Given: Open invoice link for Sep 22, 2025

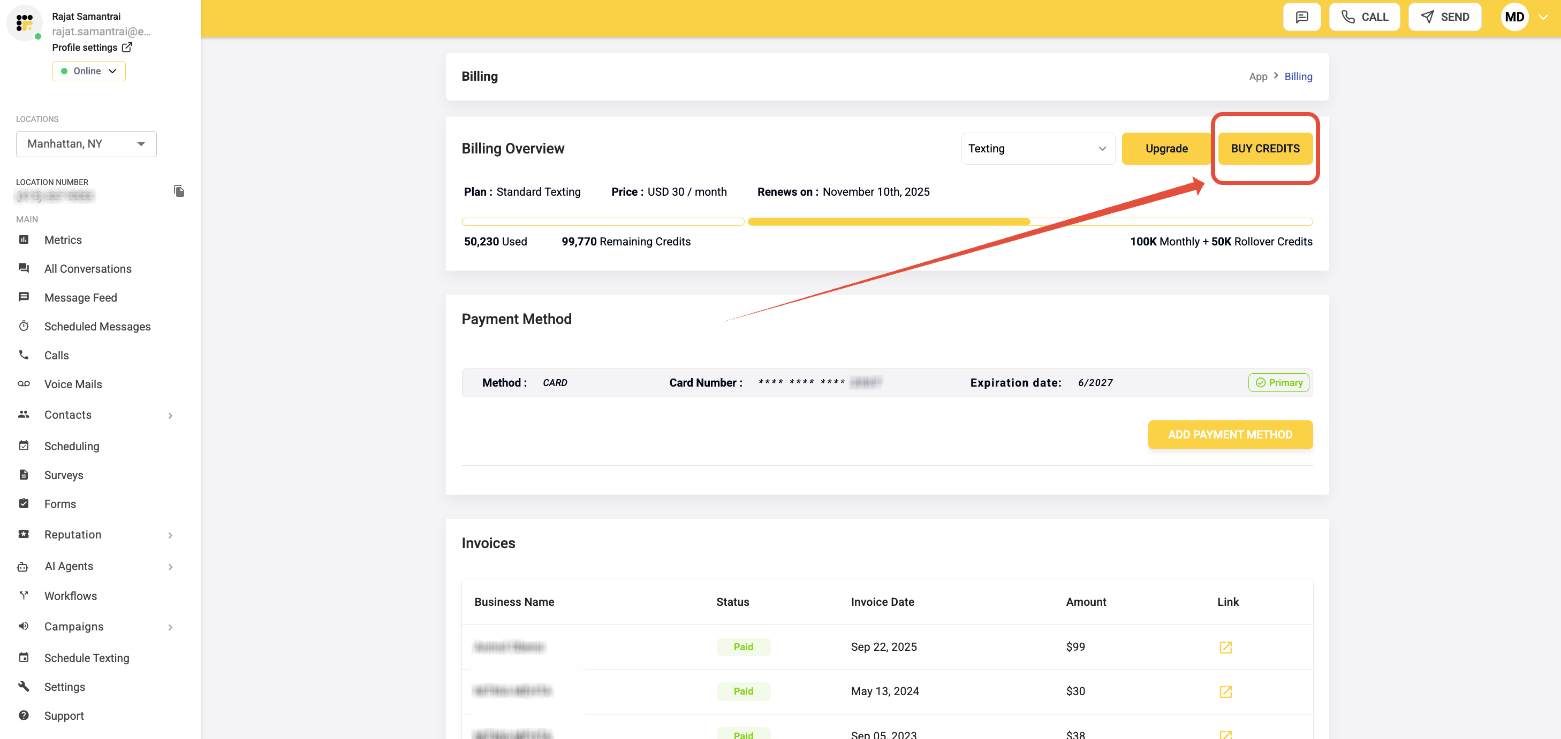Looking at the screenshot, I should (1225, 647).
